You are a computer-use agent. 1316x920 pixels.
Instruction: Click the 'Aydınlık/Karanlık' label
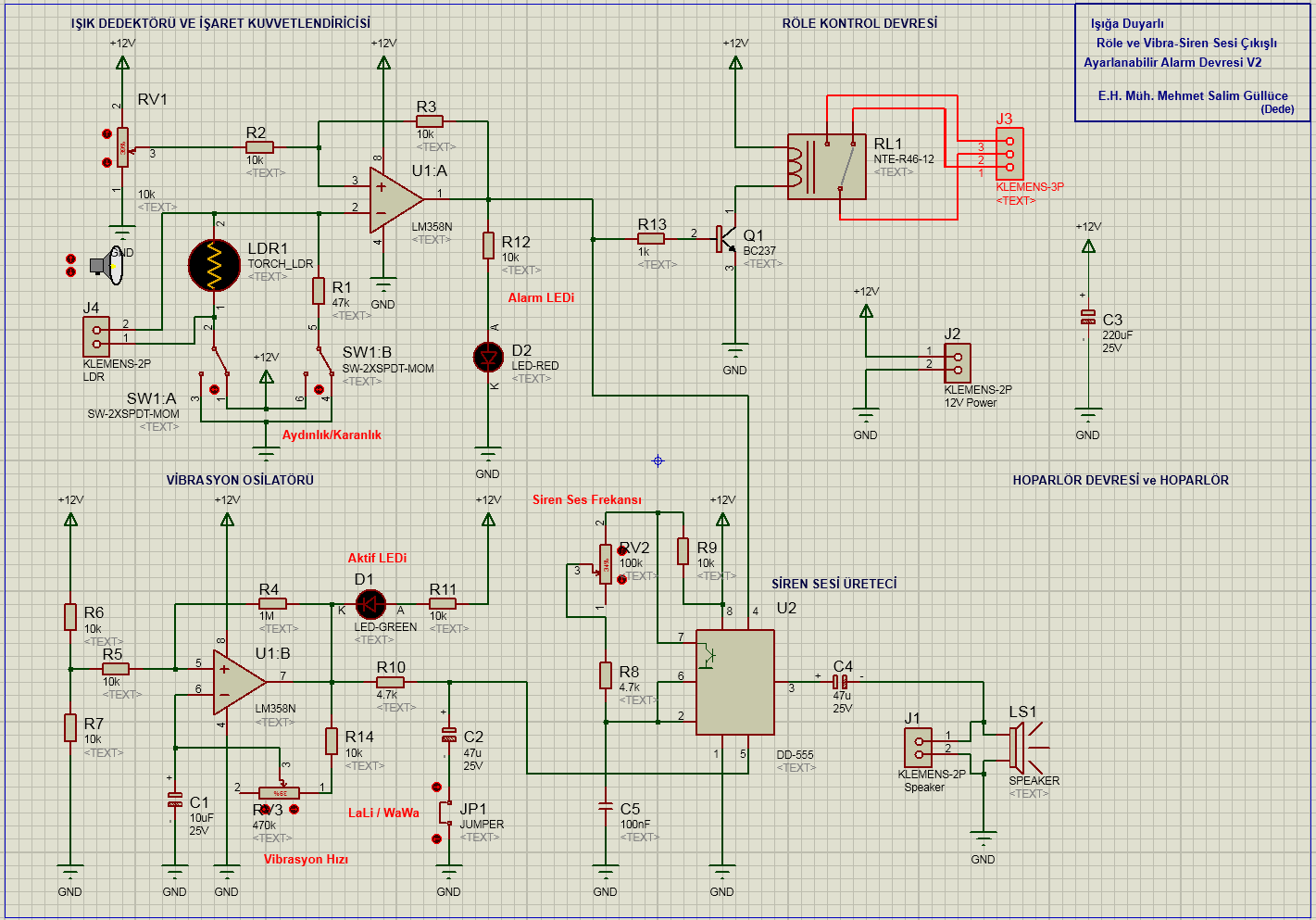[x=332, y=435]
